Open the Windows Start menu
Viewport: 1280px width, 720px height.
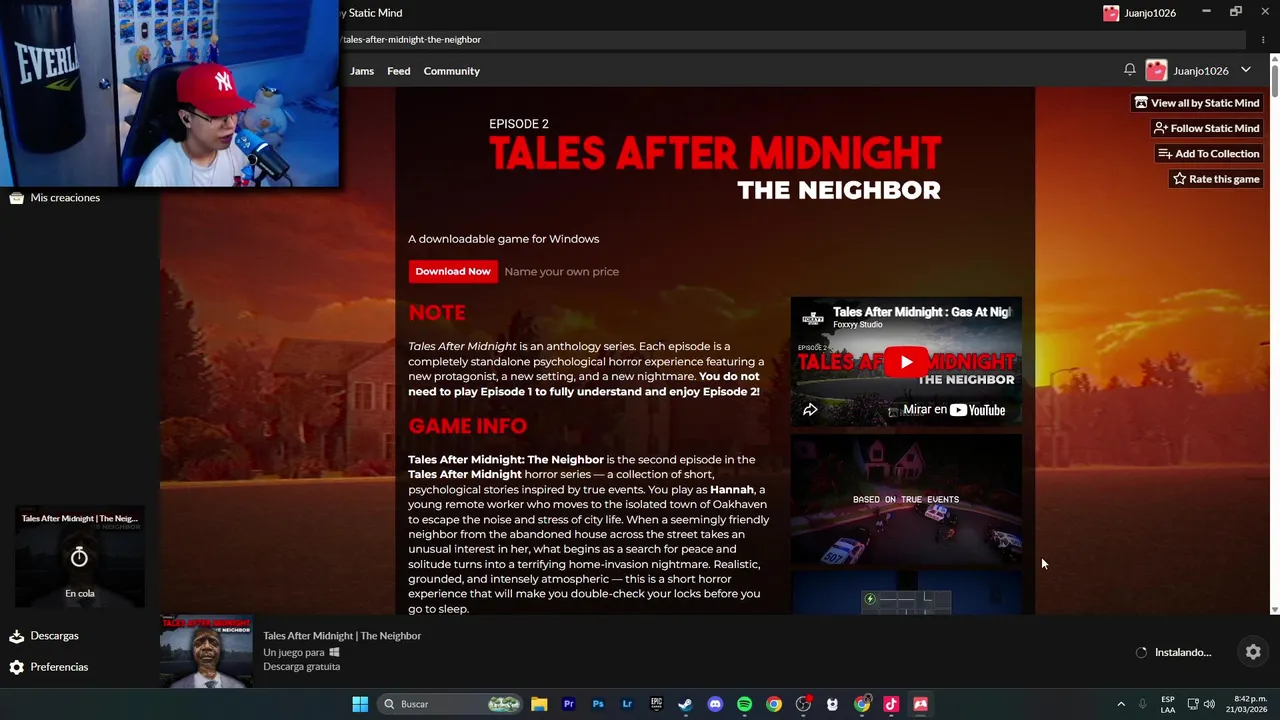coord(360,704)
